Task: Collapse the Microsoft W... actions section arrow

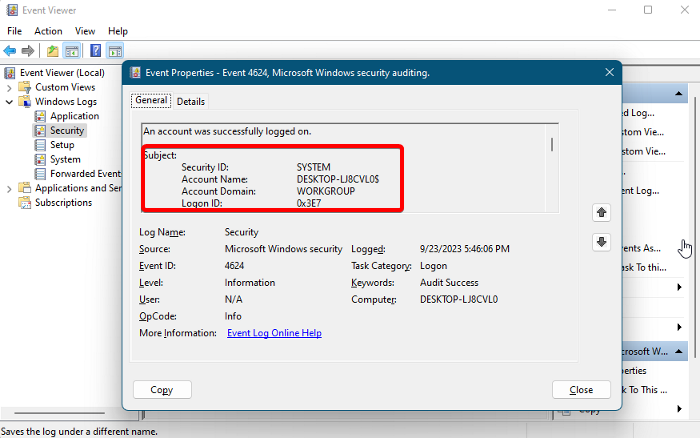Action: tap(679, 351)
